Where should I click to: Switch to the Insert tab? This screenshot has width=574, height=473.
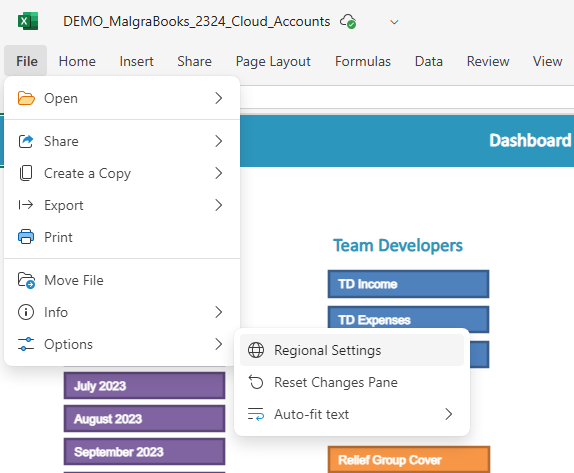tap(137, 61)
